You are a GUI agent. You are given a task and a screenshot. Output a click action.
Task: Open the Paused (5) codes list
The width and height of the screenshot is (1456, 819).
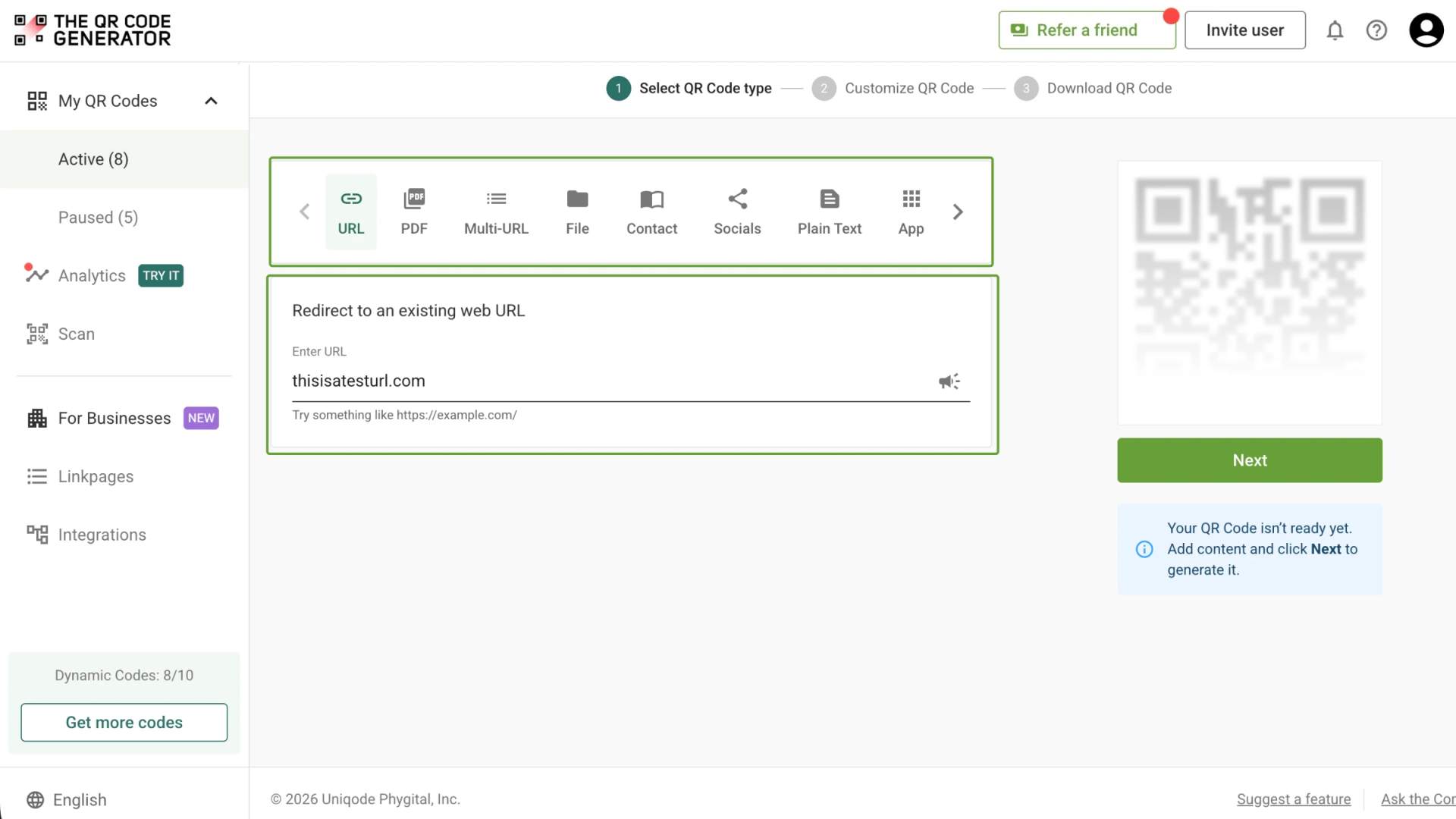coord(124,218)
